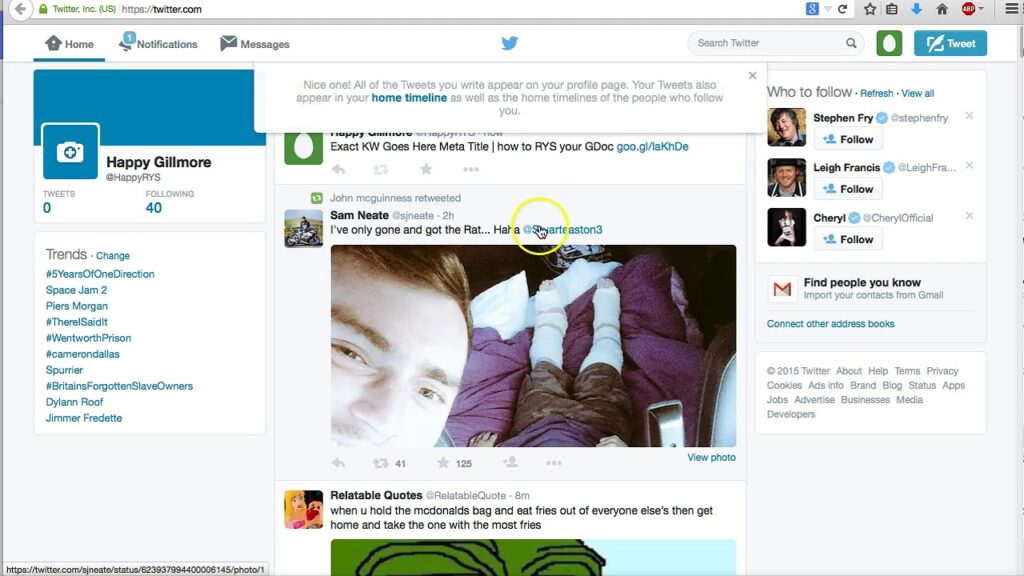Follow Stephen Fry

(x=848, y=139)
